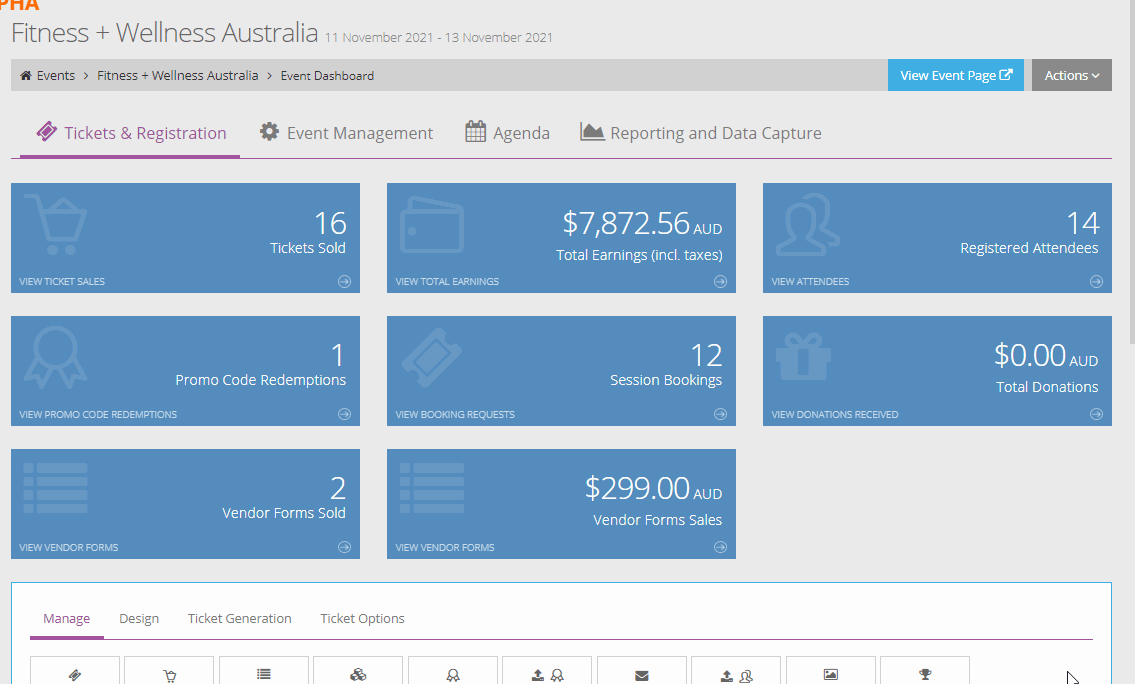Click the $7,872.56 total earnings amount
Screen dimensions: 1135x684
click(x=626, y=223)
